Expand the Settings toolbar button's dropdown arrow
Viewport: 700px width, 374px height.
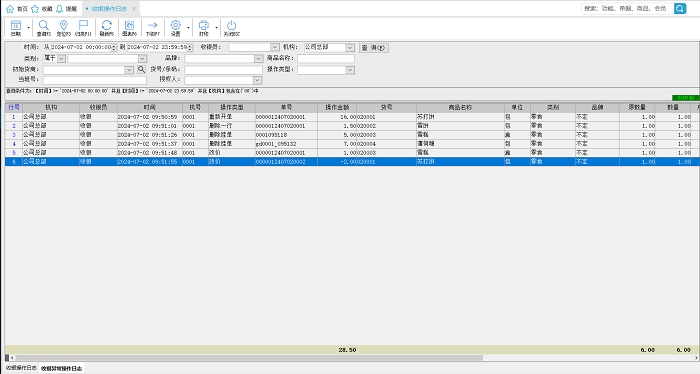188,28
